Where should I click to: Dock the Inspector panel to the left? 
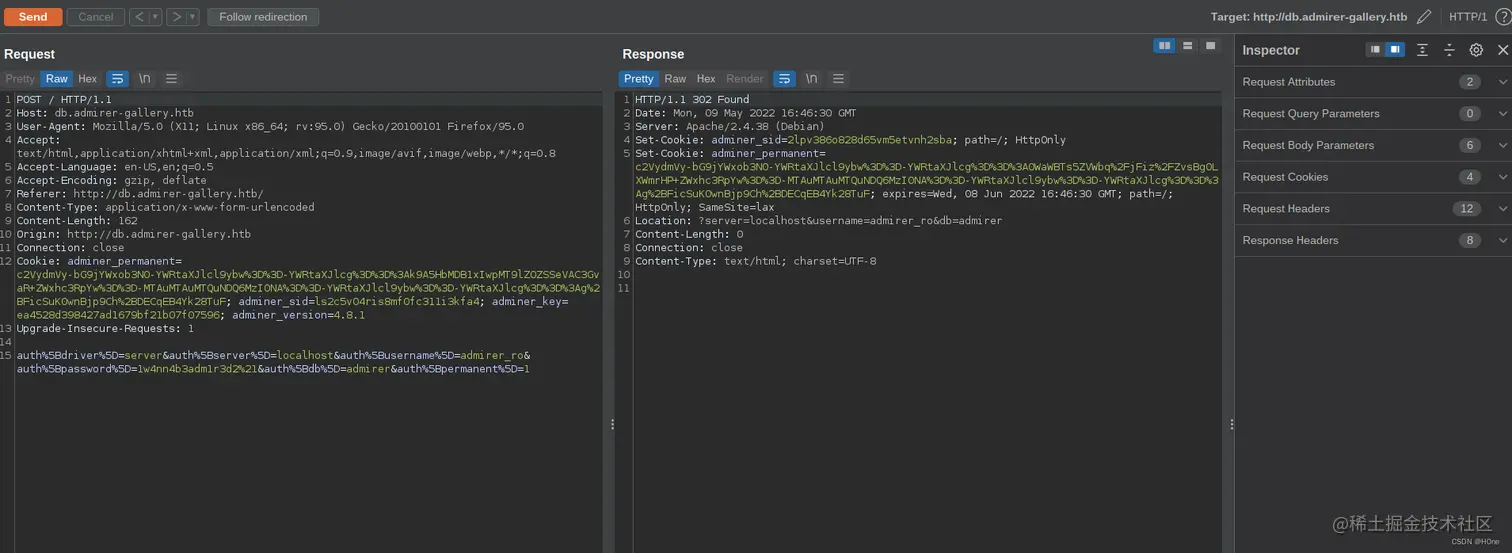pyautogui.click(x=1376, y=50)
